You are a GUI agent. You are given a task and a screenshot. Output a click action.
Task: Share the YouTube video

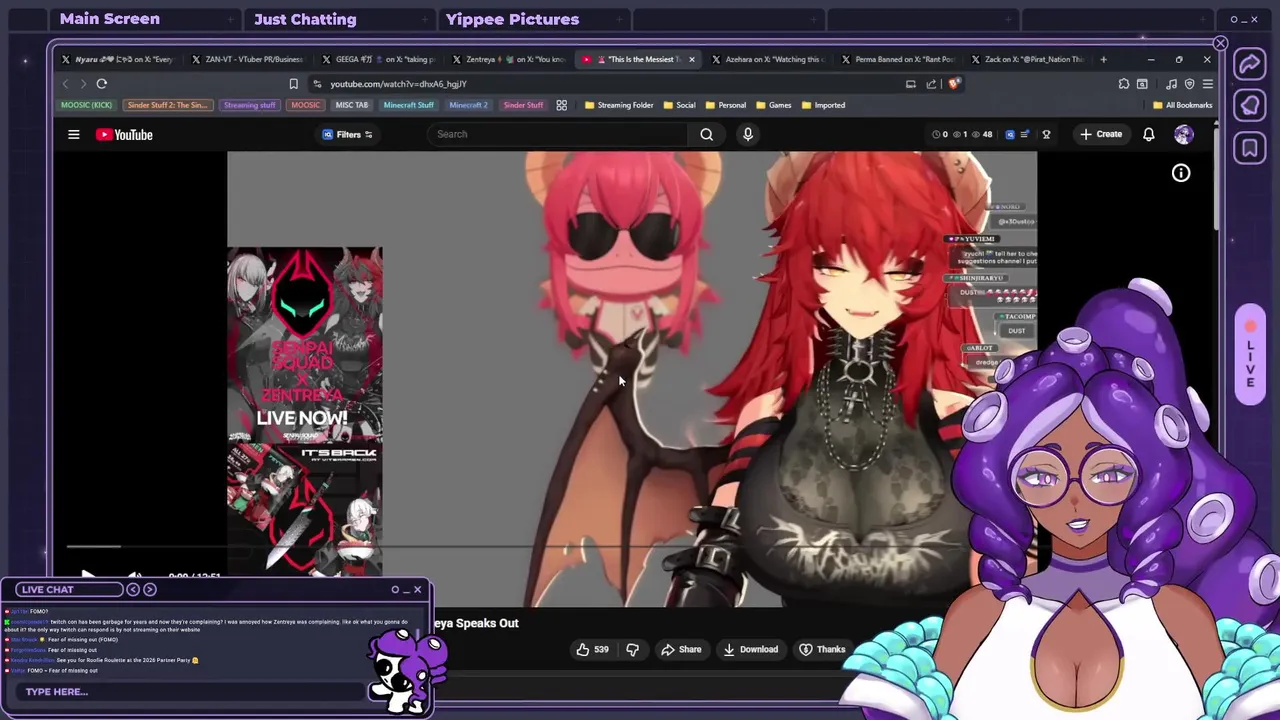[681, 649]
